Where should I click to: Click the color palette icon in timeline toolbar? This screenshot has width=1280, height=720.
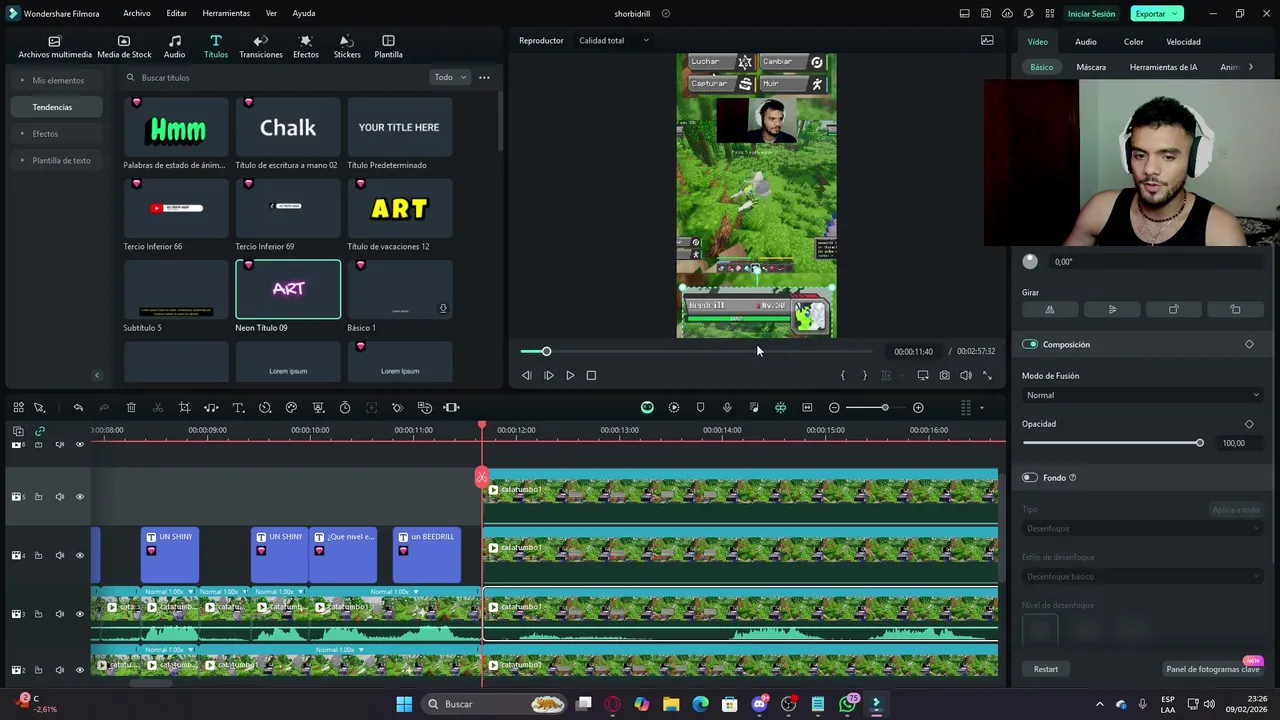[x=291, y=408]
